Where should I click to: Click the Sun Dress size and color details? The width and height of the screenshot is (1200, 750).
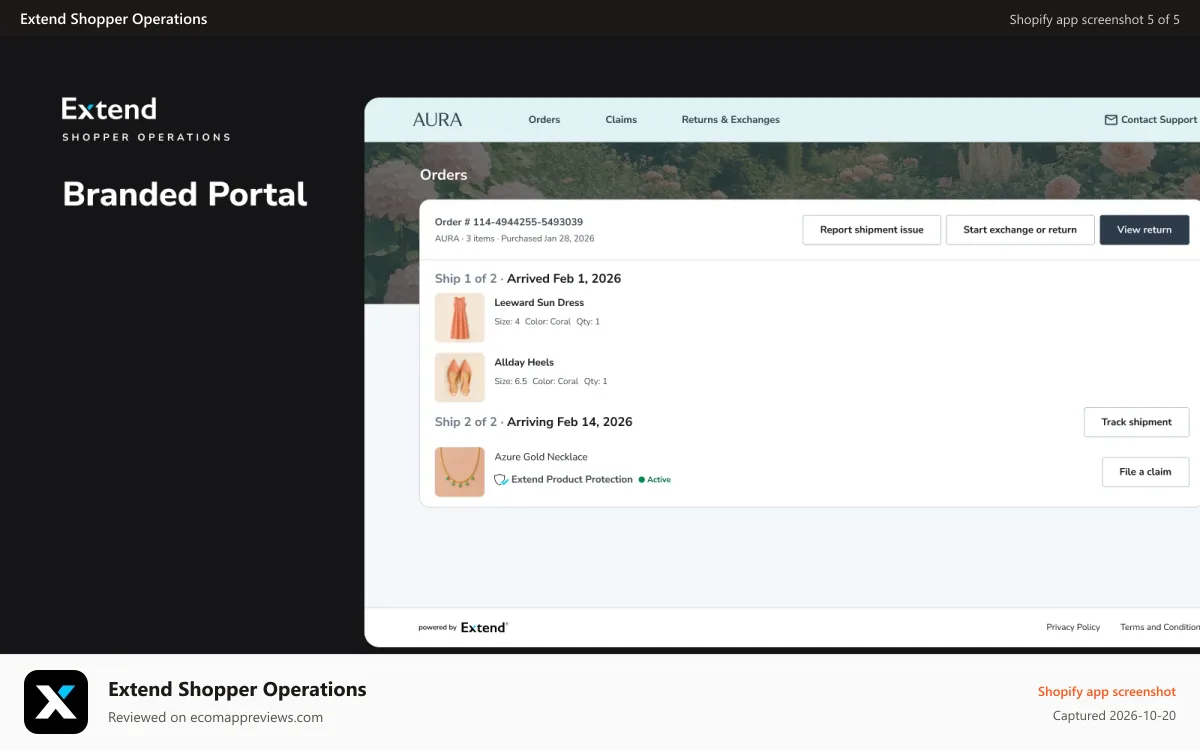pyautogui.click(x=547, y=322)
